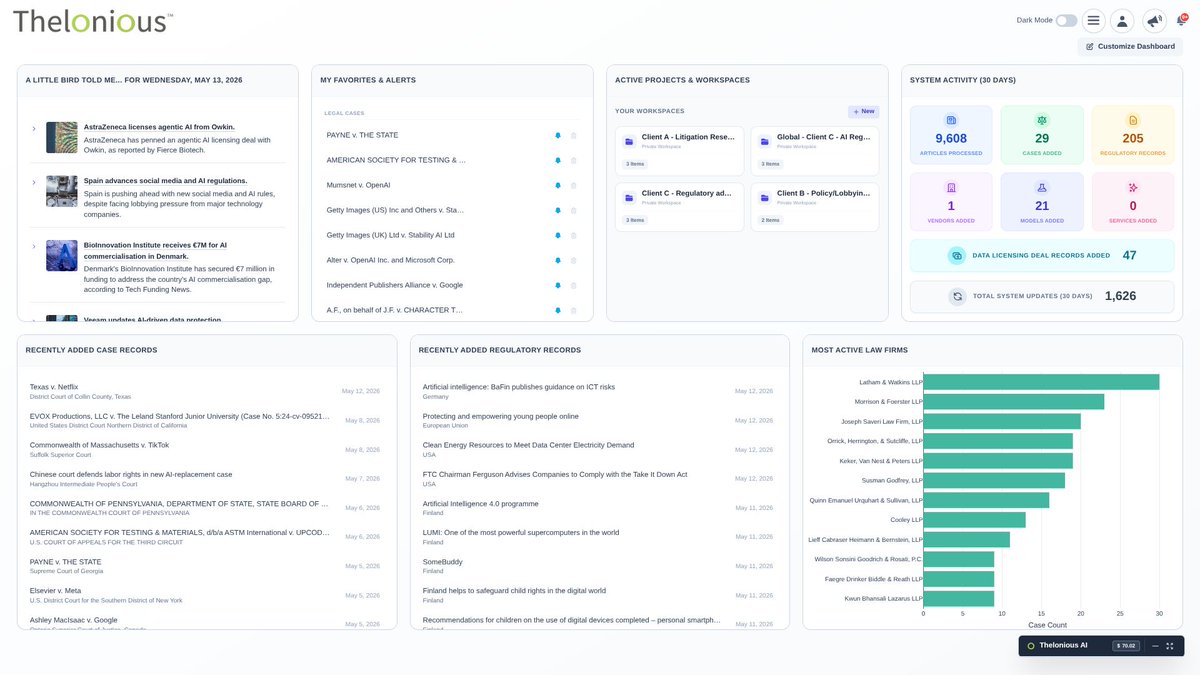
Task: Open the Elsevier v. Meta case record
Action: 57,591
